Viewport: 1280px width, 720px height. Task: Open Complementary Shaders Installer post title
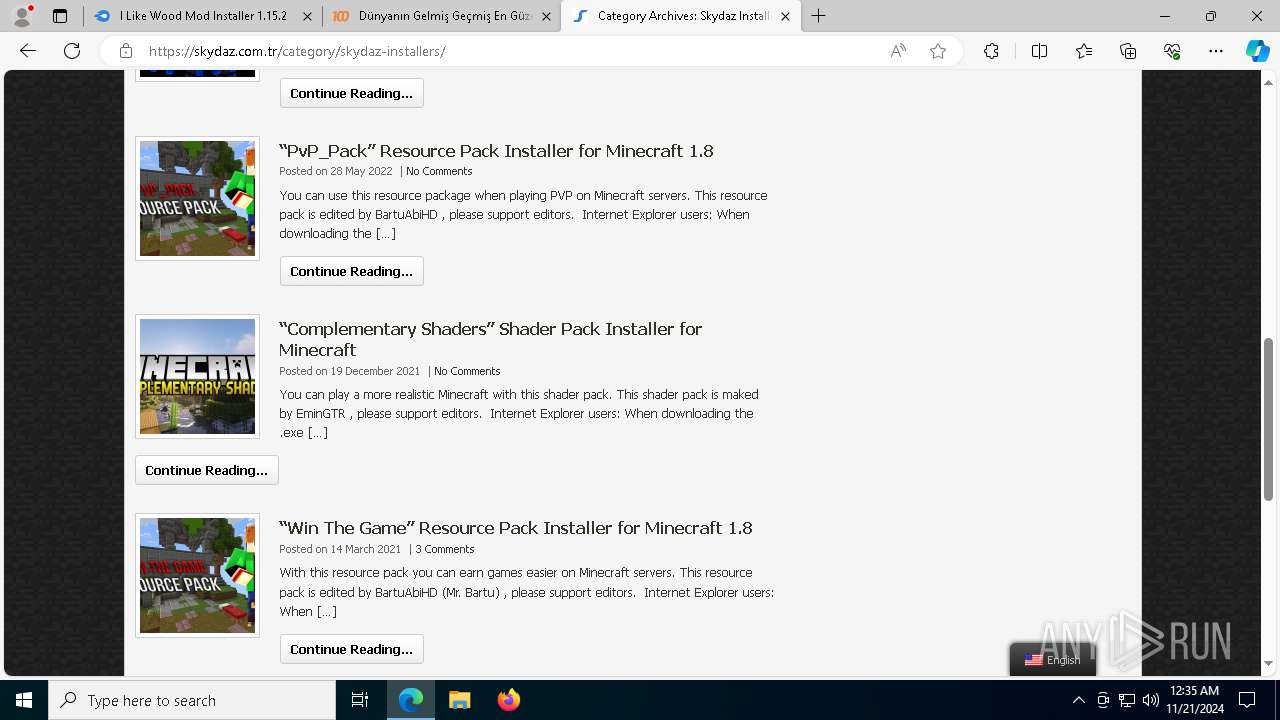tap(490, 339)
